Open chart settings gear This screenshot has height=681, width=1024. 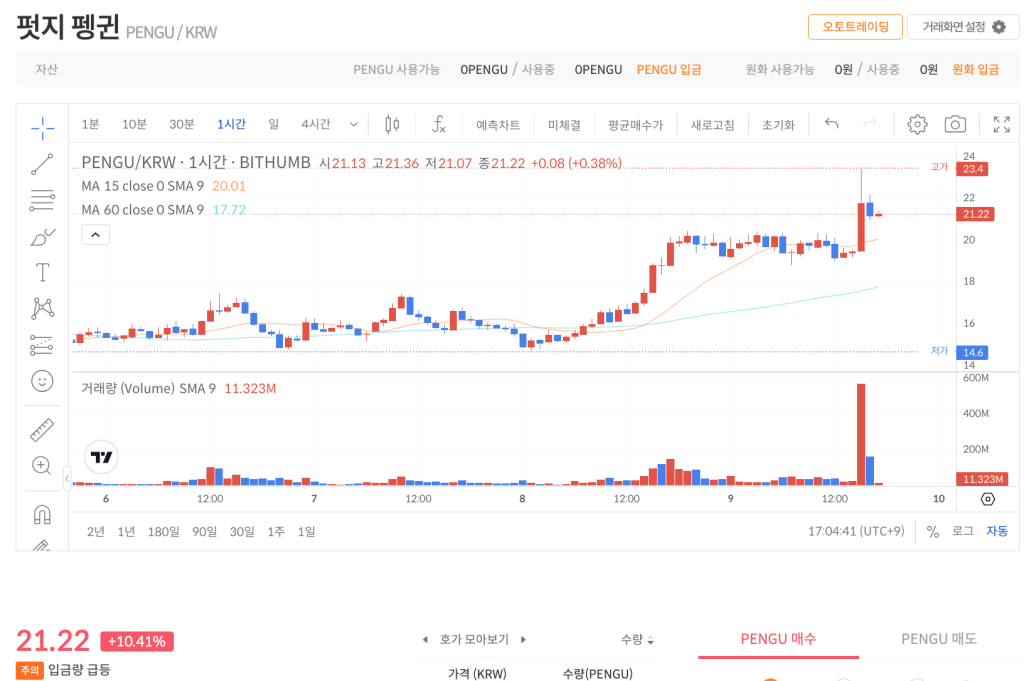(917, 124)
